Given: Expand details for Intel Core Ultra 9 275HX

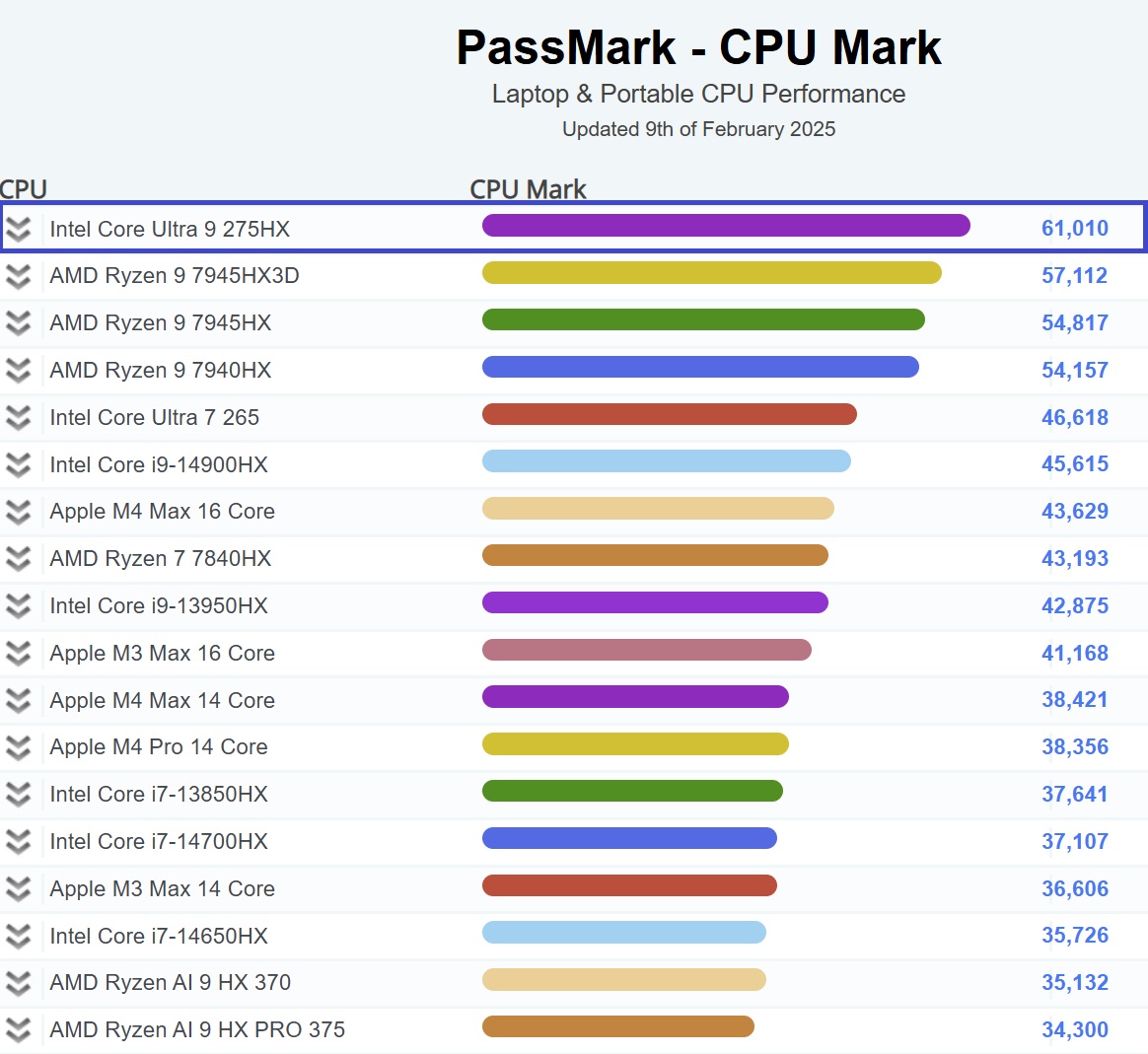Looking at the screenshot, I should pos(18,228).
